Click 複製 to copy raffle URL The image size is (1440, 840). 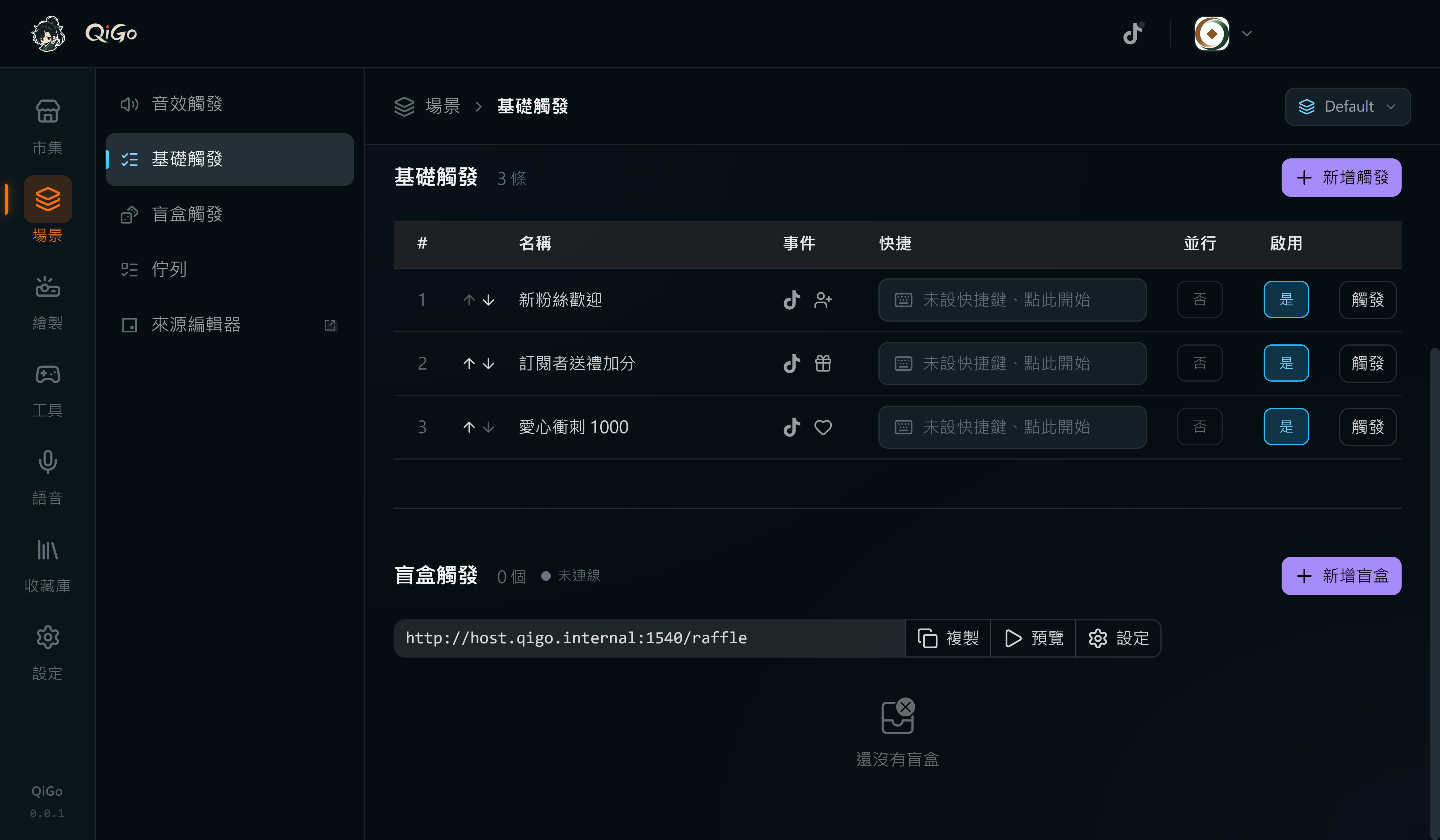point(948,638)
